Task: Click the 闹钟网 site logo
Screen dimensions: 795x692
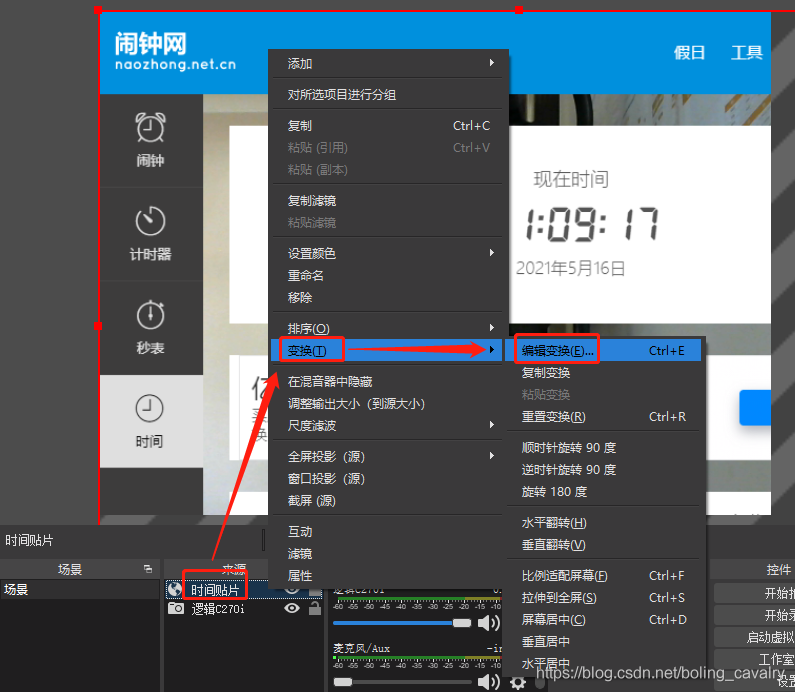Action: point(175,51)
